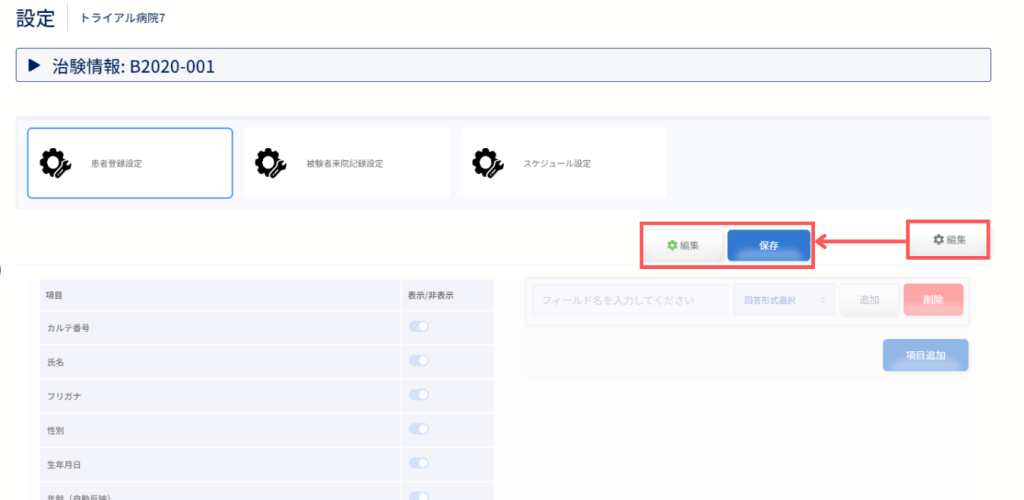Click the gear icon on 患者登録設定 card
The height and width of the screenshot is (500, 1024).
pyautogui.click(x=56, y=163)
